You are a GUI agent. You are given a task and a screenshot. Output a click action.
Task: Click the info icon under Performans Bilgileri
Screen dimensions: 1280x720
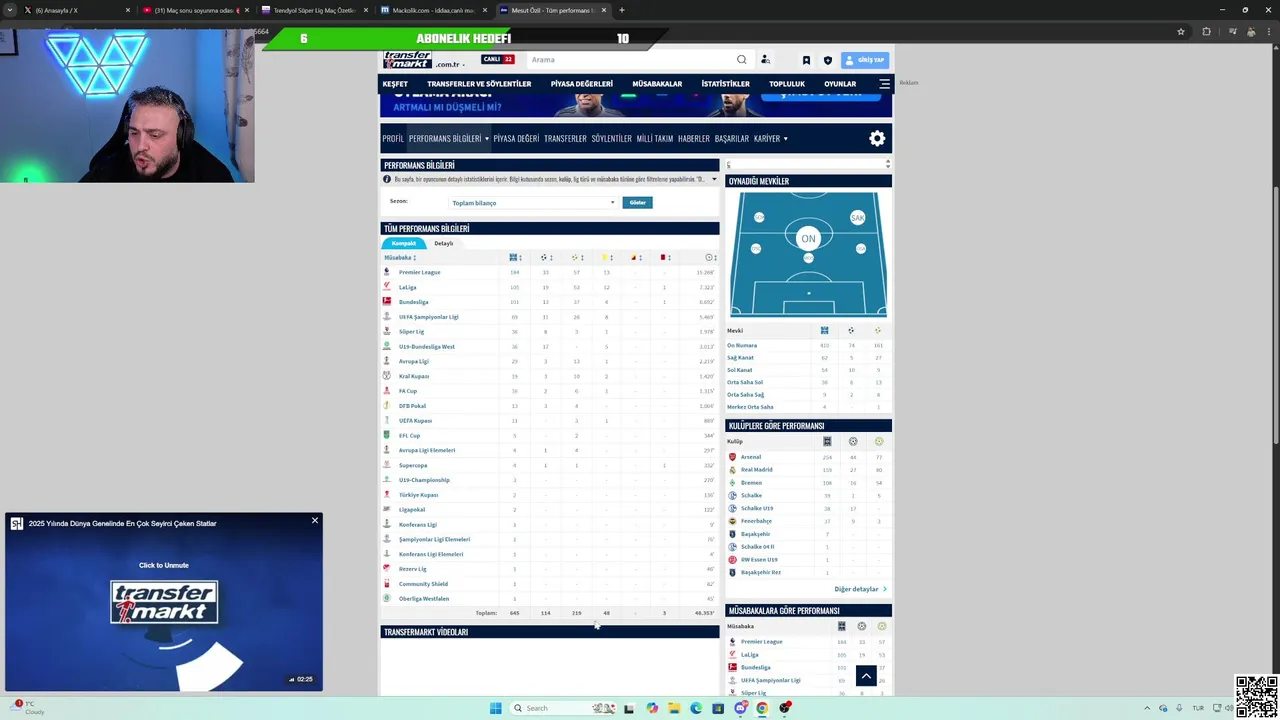click(x=387, y=179)
